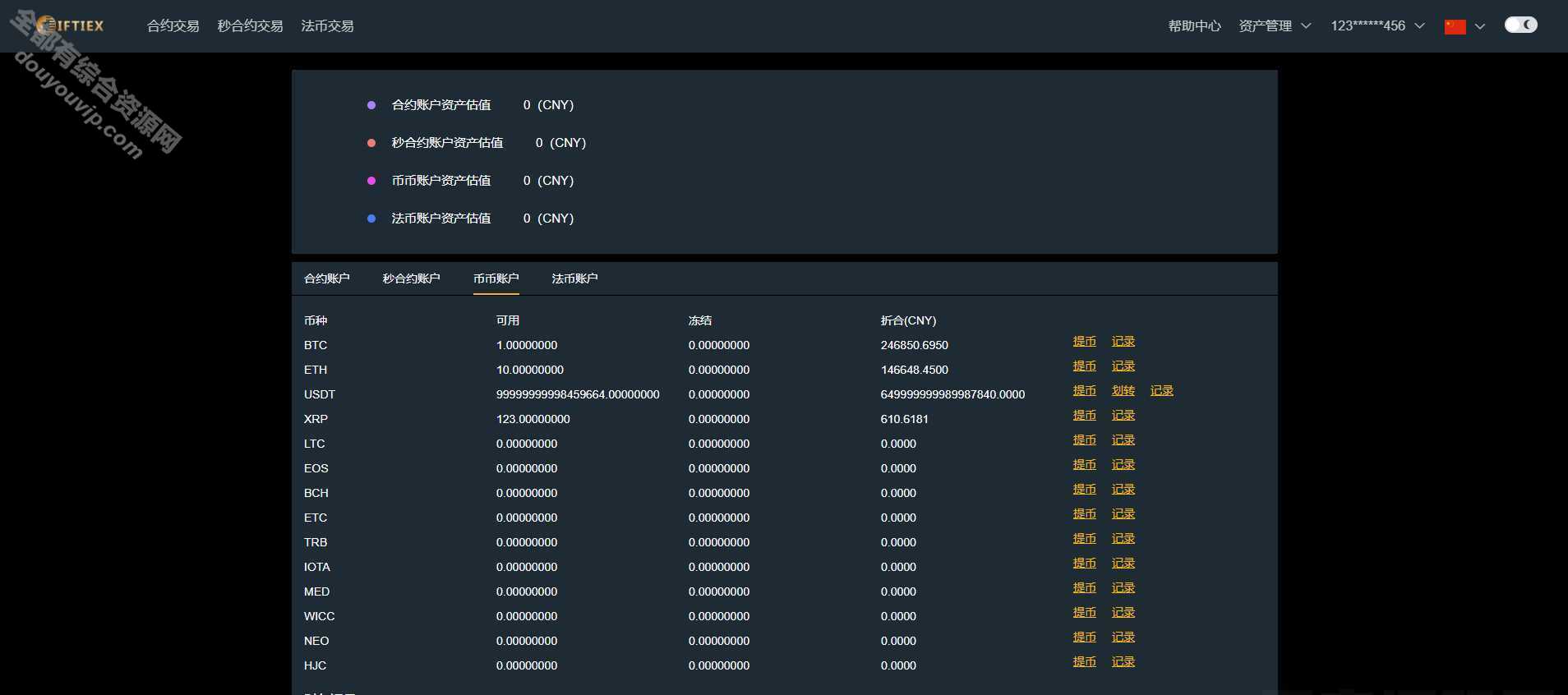The width and height of the screenshot is (1568, 695).
Task: Open 记录 for the TRB row
Action: [x=1123, y=538]
